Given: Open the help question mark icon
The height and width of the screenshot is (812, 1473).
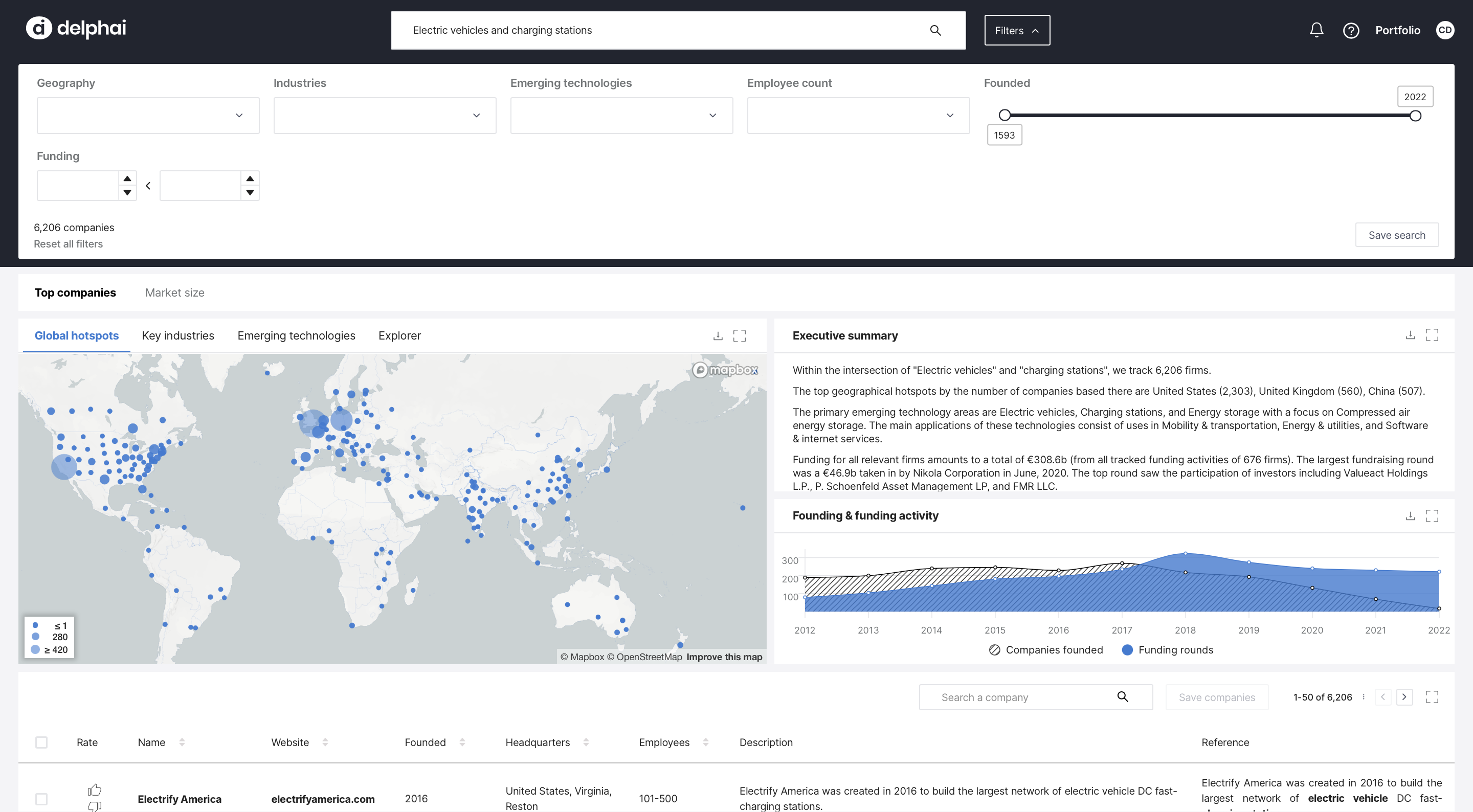Looking at the screenshot, I should (x=1351, y=30).
